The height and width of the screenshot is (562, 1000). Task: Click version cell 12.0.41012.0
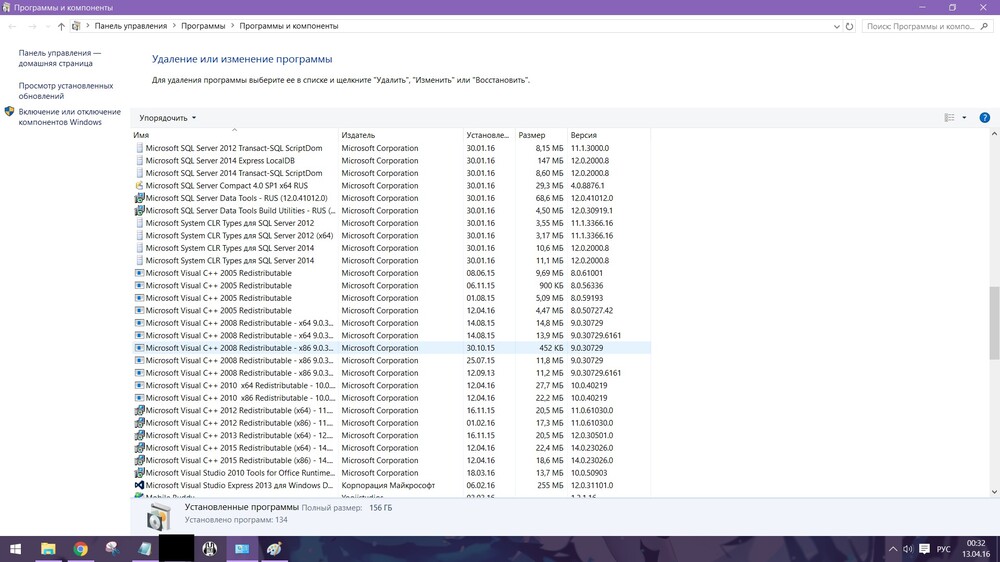pyautogui.click(x=592, y=198)
